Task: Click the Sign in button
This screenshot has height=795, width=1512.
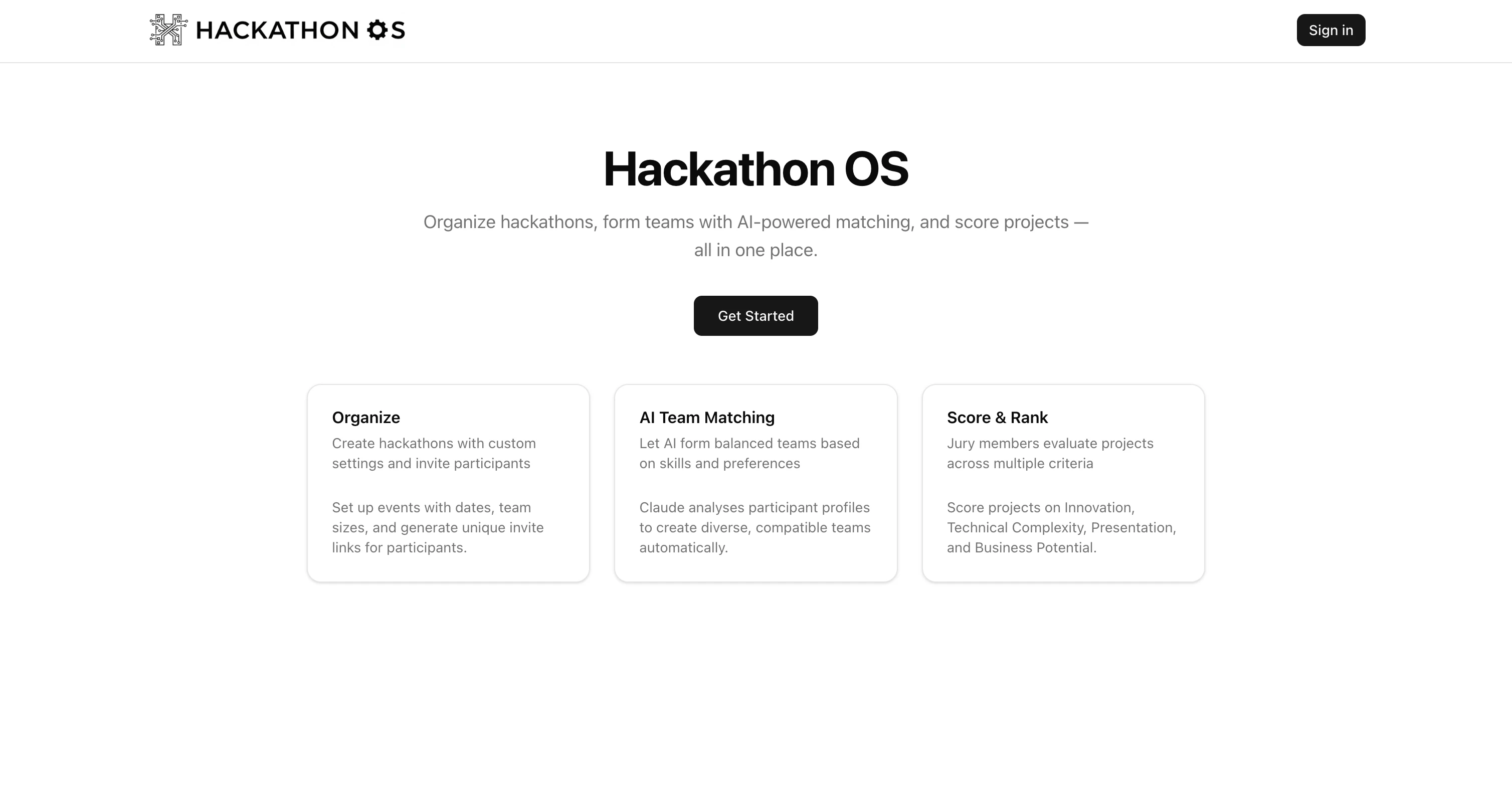Action: [x=1330, y=30]
